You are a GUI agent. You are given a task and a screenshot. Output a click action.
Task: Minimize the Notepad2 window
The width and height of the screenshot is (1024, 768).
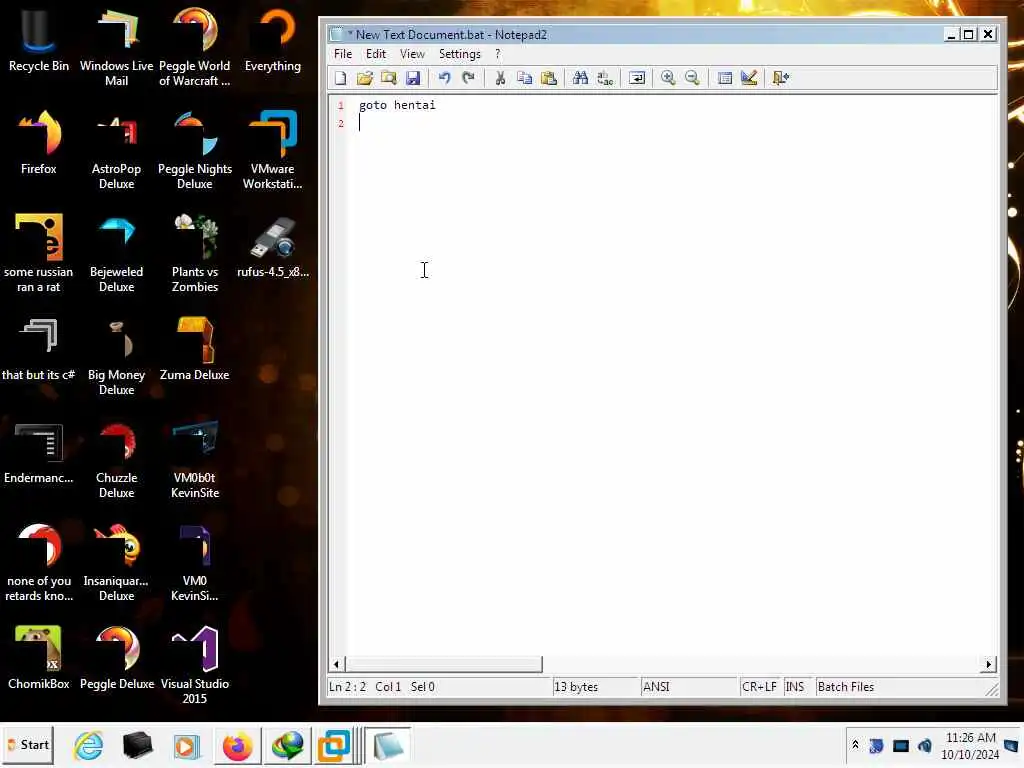pyautogui.click(x=952, y=34)
